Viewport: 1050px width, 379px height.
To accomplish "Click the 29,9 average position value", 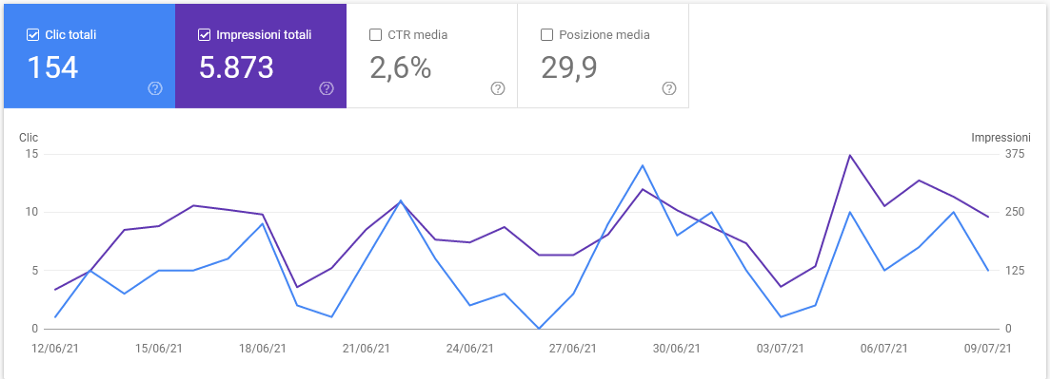I will pyautogui.click(x=569, y=68).
